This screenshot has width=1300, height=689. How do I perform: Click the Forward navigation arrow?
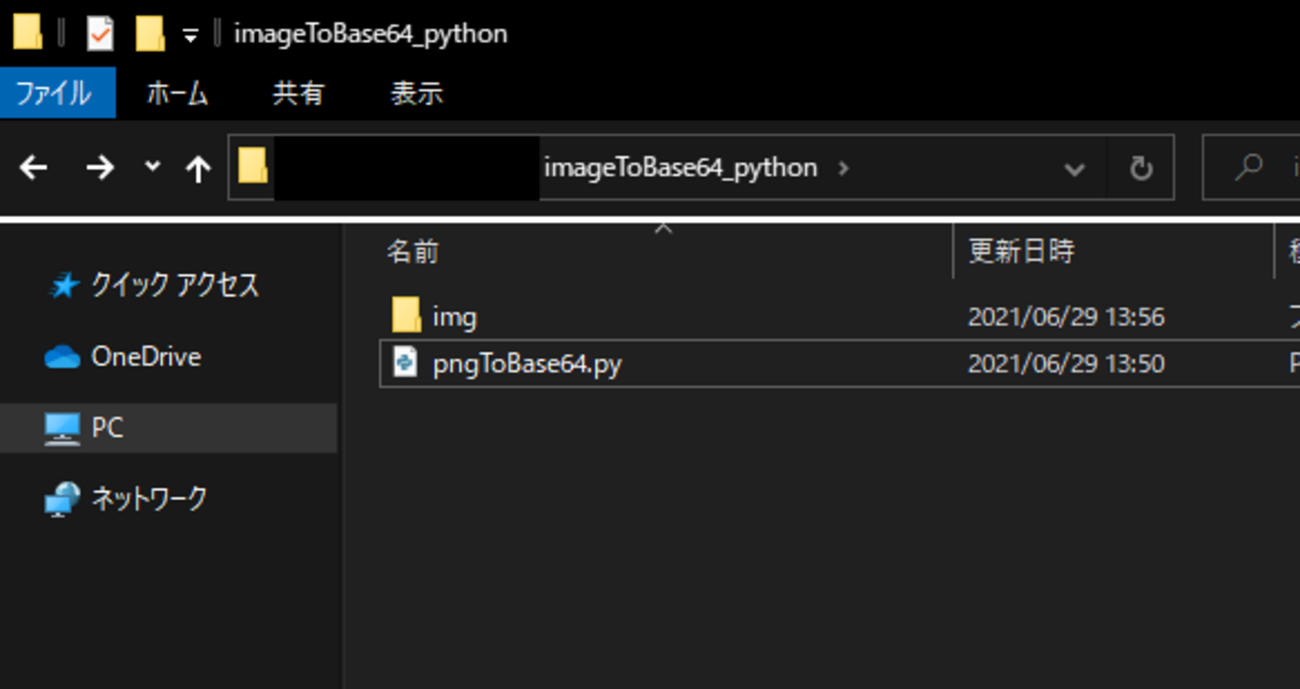click(99, 168)
